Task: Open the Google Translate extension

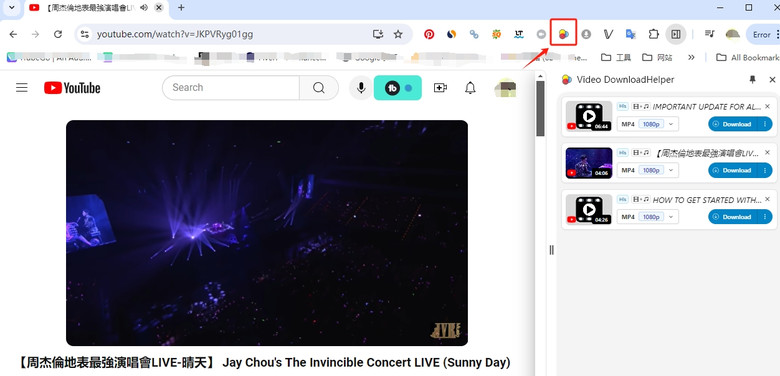Action: pyautogui.click(x=631, y=34)
